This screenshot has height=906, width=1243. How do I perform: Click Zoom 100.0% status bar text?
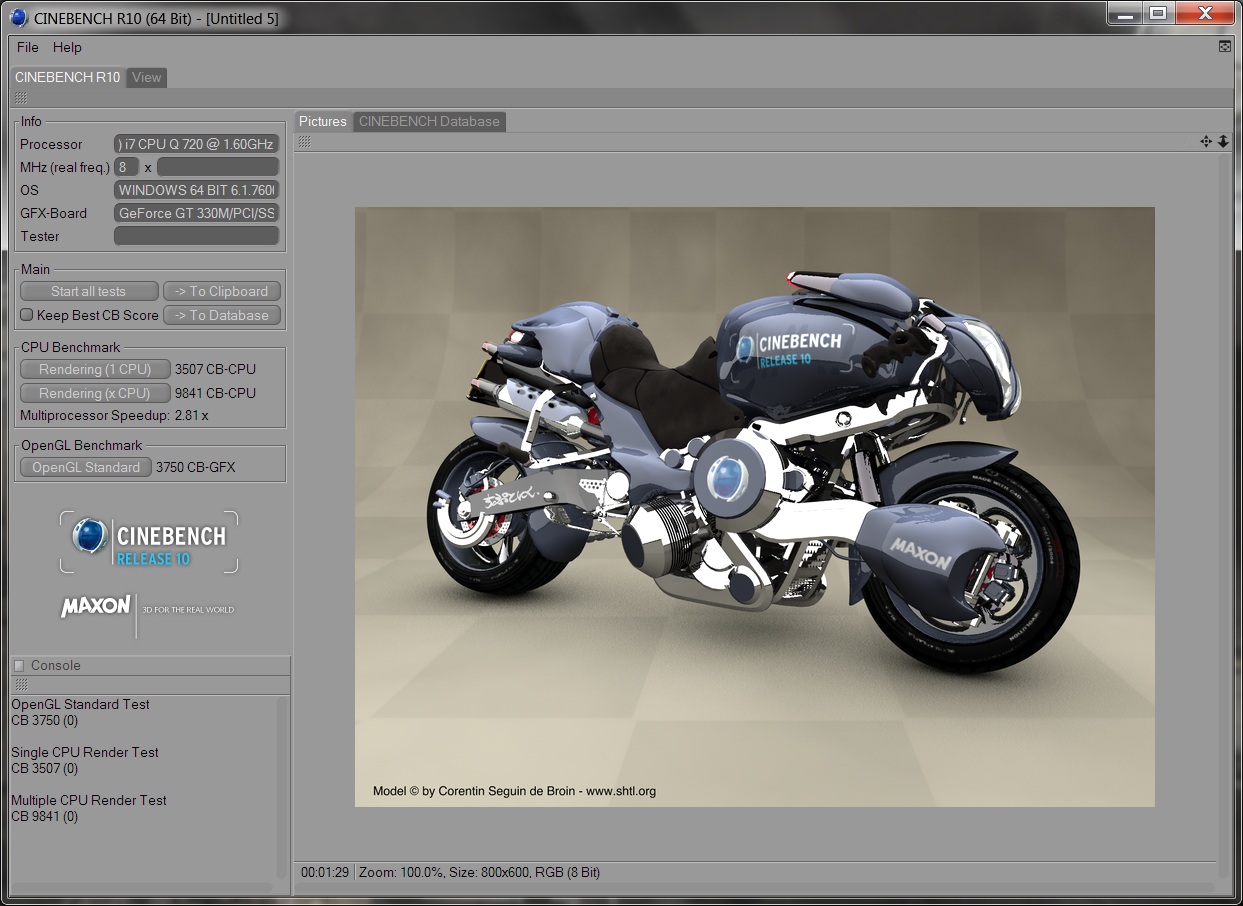[x=400, y=872]
